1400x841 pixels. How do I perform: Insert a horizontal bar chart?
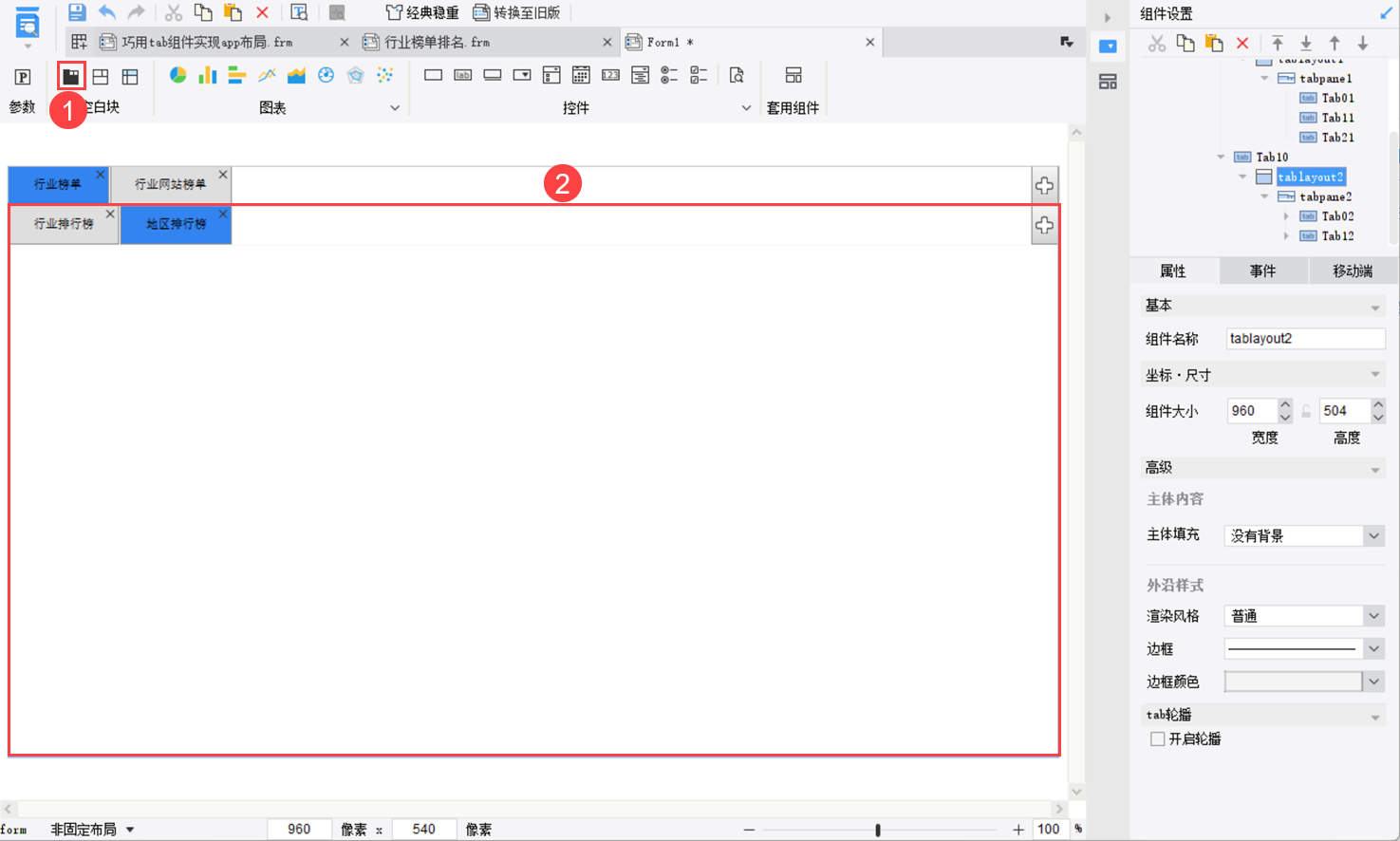point(236,75)
